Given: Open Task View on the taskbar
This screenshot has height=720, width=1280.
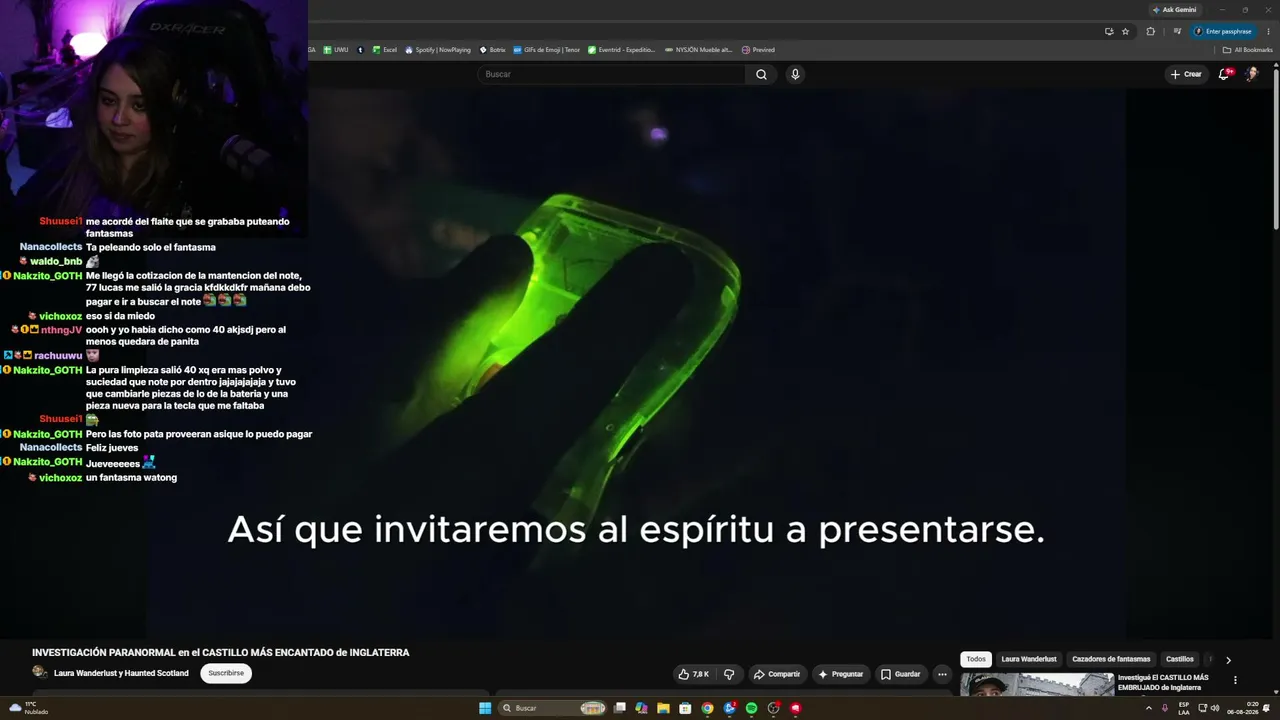Looking at the screenshot, I should point(619,708).
